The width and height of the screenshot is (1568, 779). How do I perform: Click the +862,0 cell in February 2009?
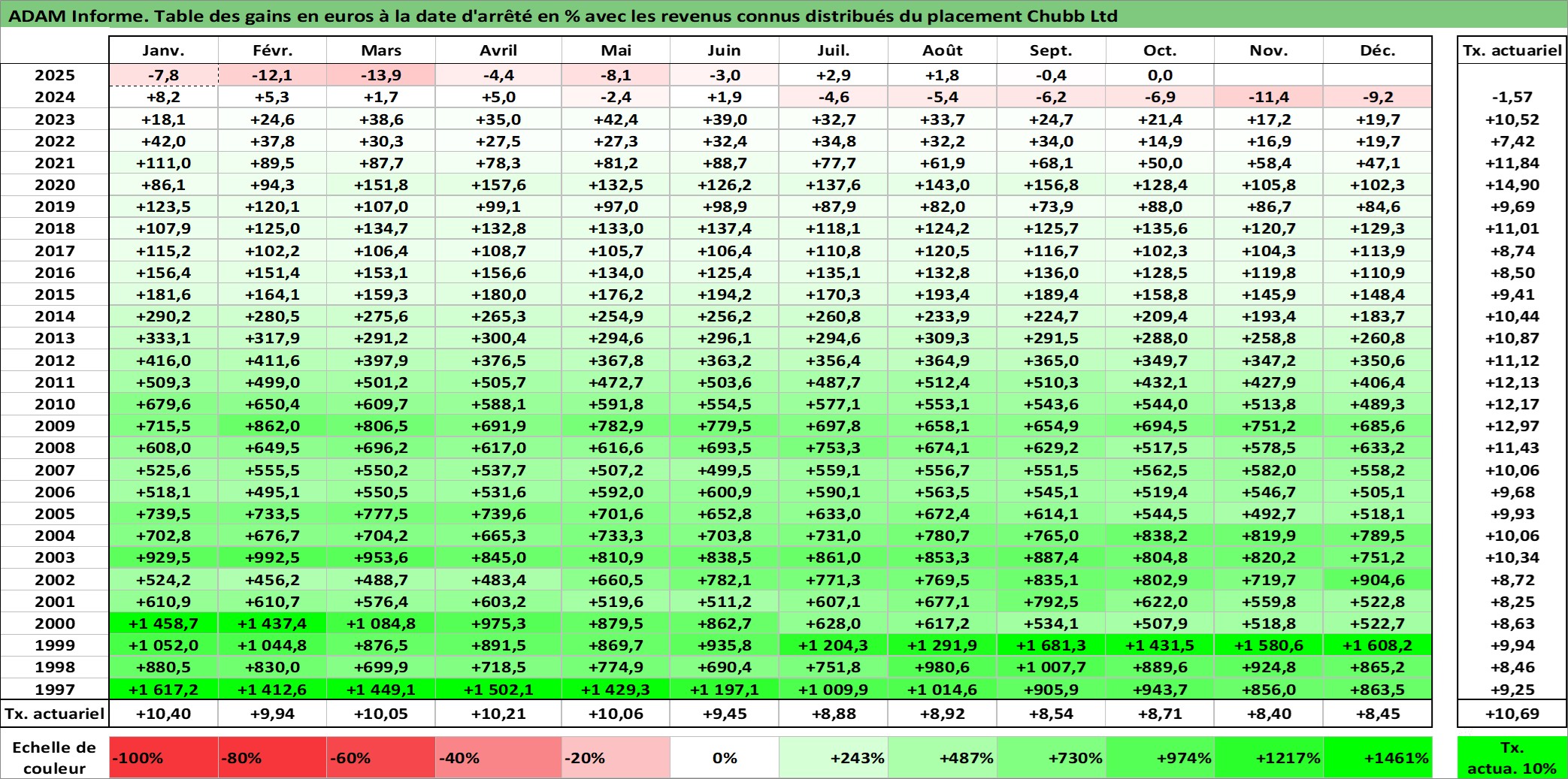pos(272,426)
